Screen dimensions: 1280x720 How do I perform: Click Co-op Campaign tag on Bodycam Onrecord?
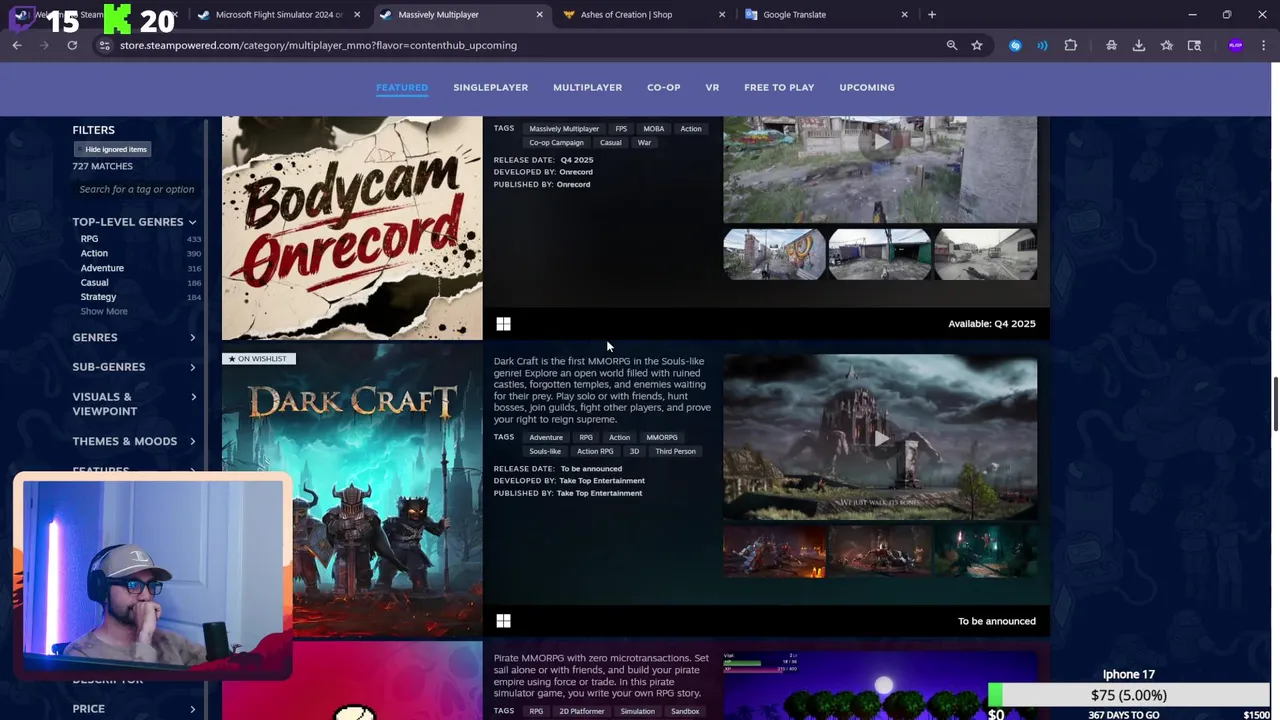point(556,143)
